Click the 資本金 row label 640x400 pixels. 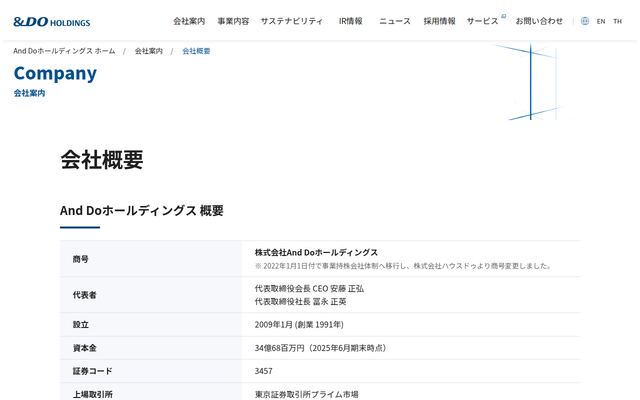coord(84,348)
